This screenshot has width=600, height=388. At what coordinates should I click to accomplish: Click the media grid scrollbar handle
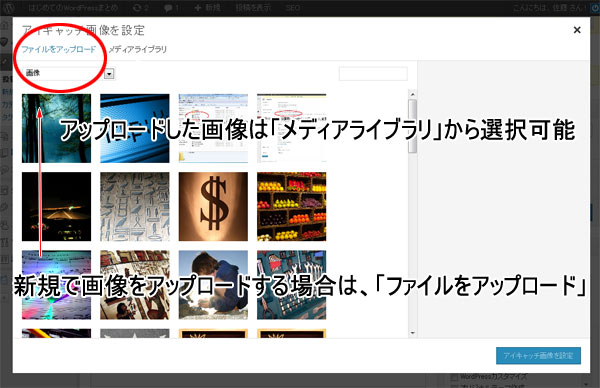[x=412, y=126]
